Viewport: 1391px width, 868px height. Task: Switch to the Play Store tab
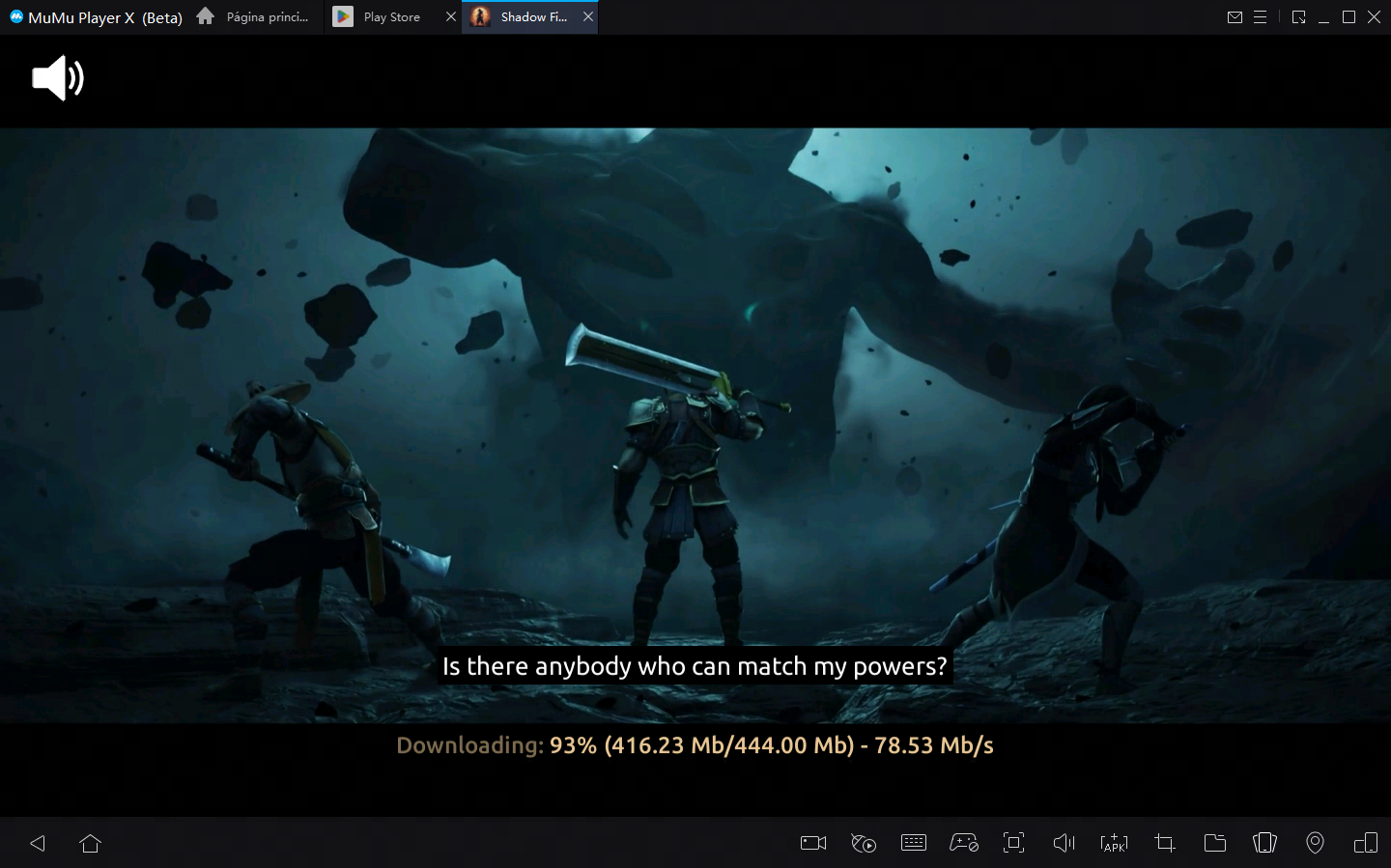click(x=391, y=17)
